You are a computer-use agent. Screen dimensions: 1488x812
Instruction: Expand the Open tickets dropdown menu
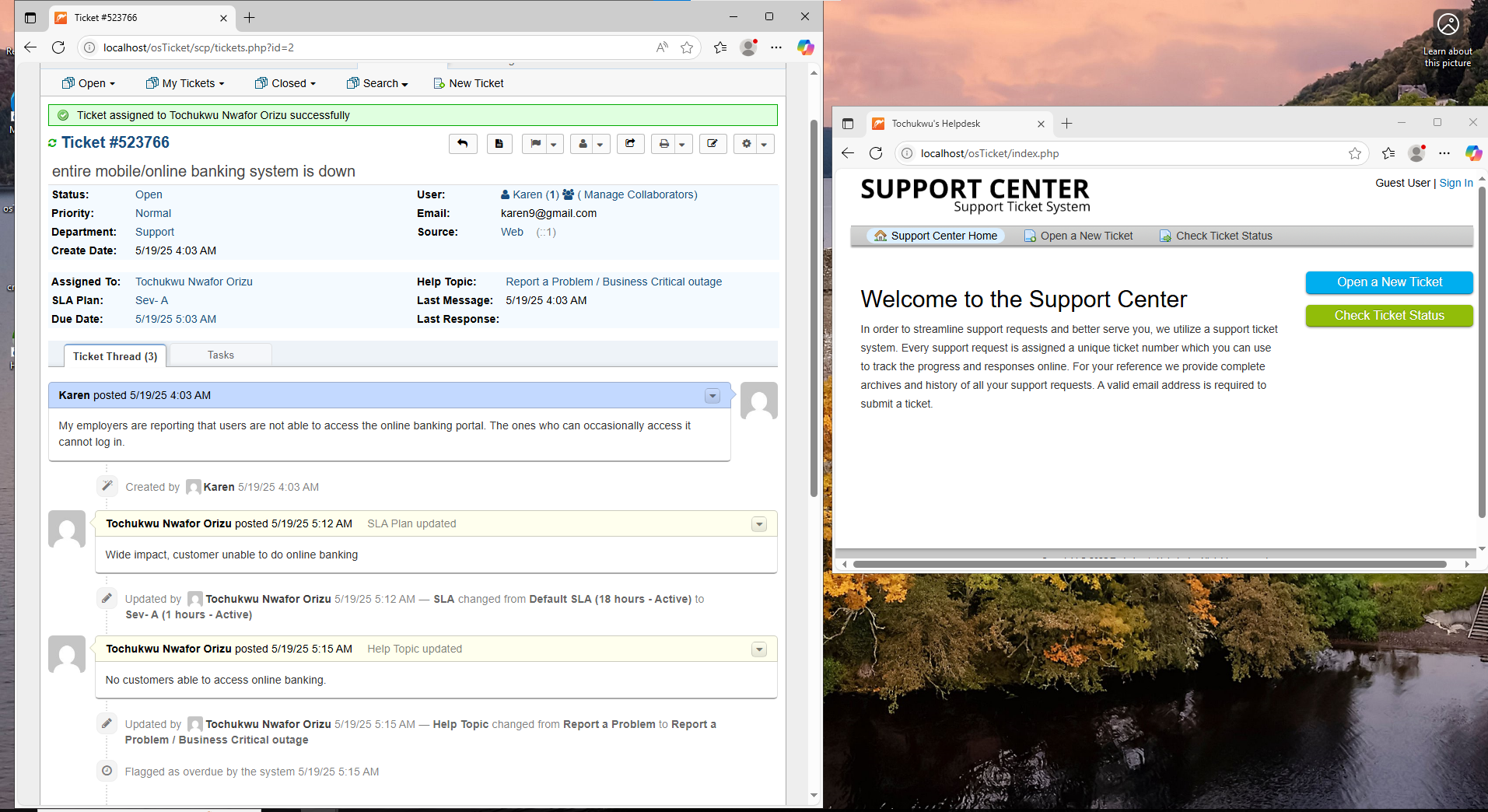89,83
